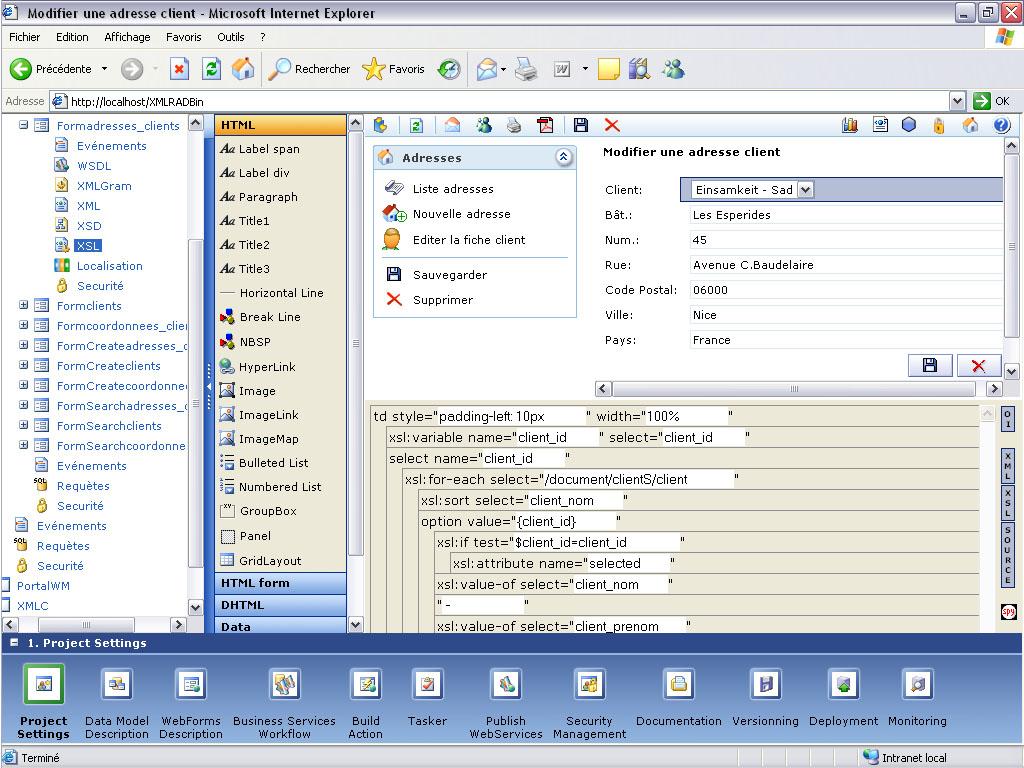Click IE Refresh button in toolbar
Image resolution: width=1024 pixels, height=768 pixels.
point(211,69)
